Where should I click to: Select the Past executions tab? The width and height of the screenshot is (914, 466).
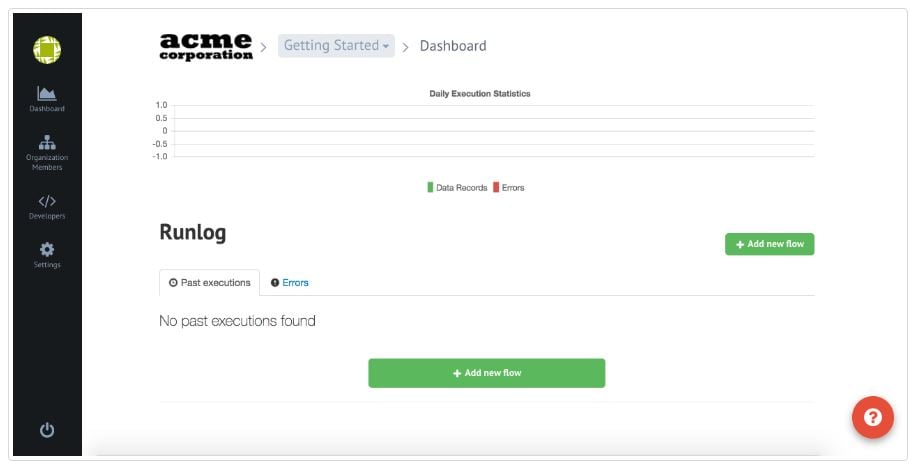[209, 282]
